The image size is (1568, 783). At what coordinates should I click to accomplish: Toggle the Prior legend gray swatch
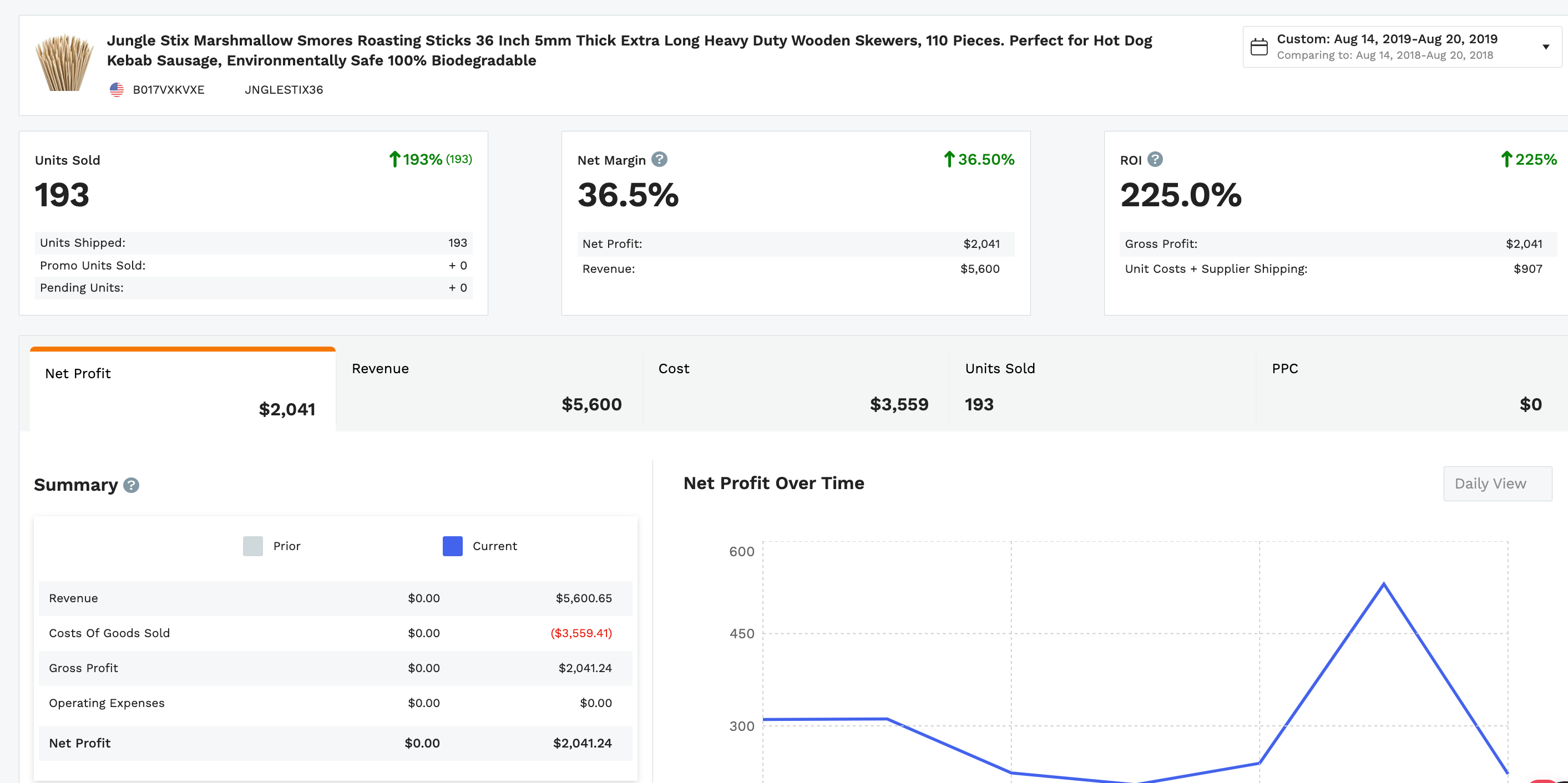tap(252, 546)
